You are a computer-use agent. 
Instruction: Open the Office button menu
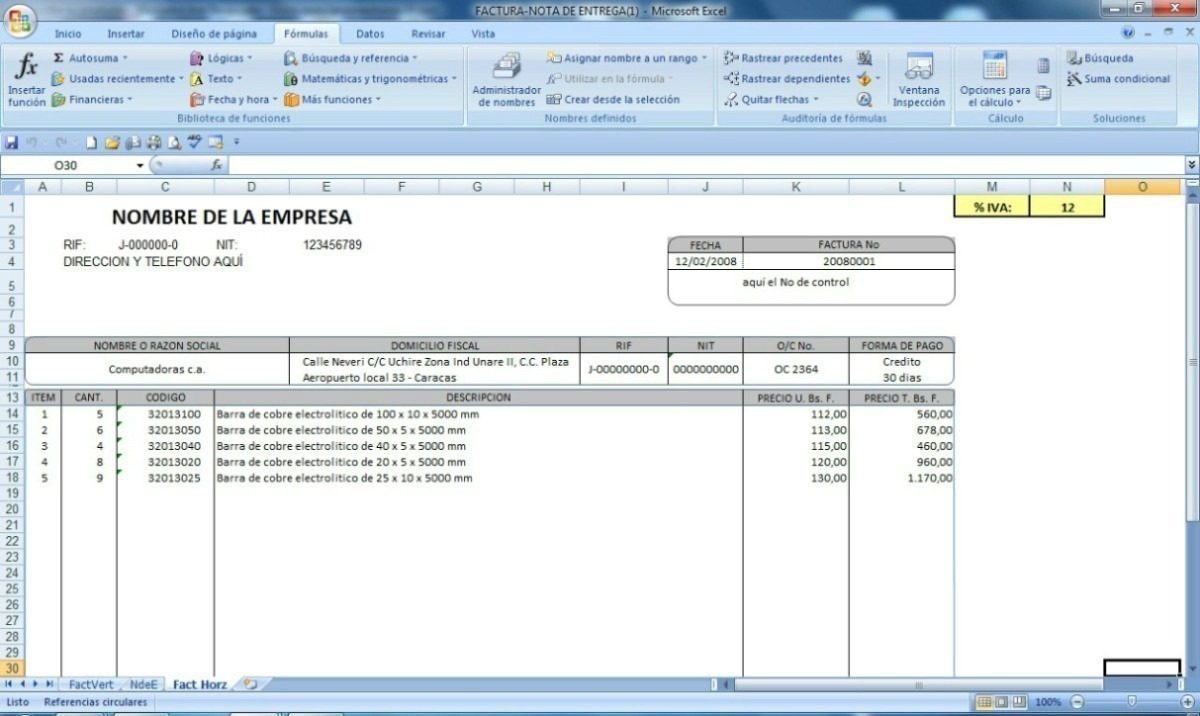pyautogui.click(x=20, y=20)
